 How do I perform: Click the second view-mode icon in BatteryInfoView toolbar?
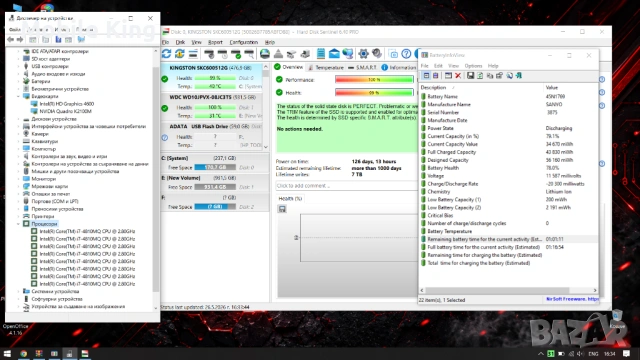(x=436, y=76)
